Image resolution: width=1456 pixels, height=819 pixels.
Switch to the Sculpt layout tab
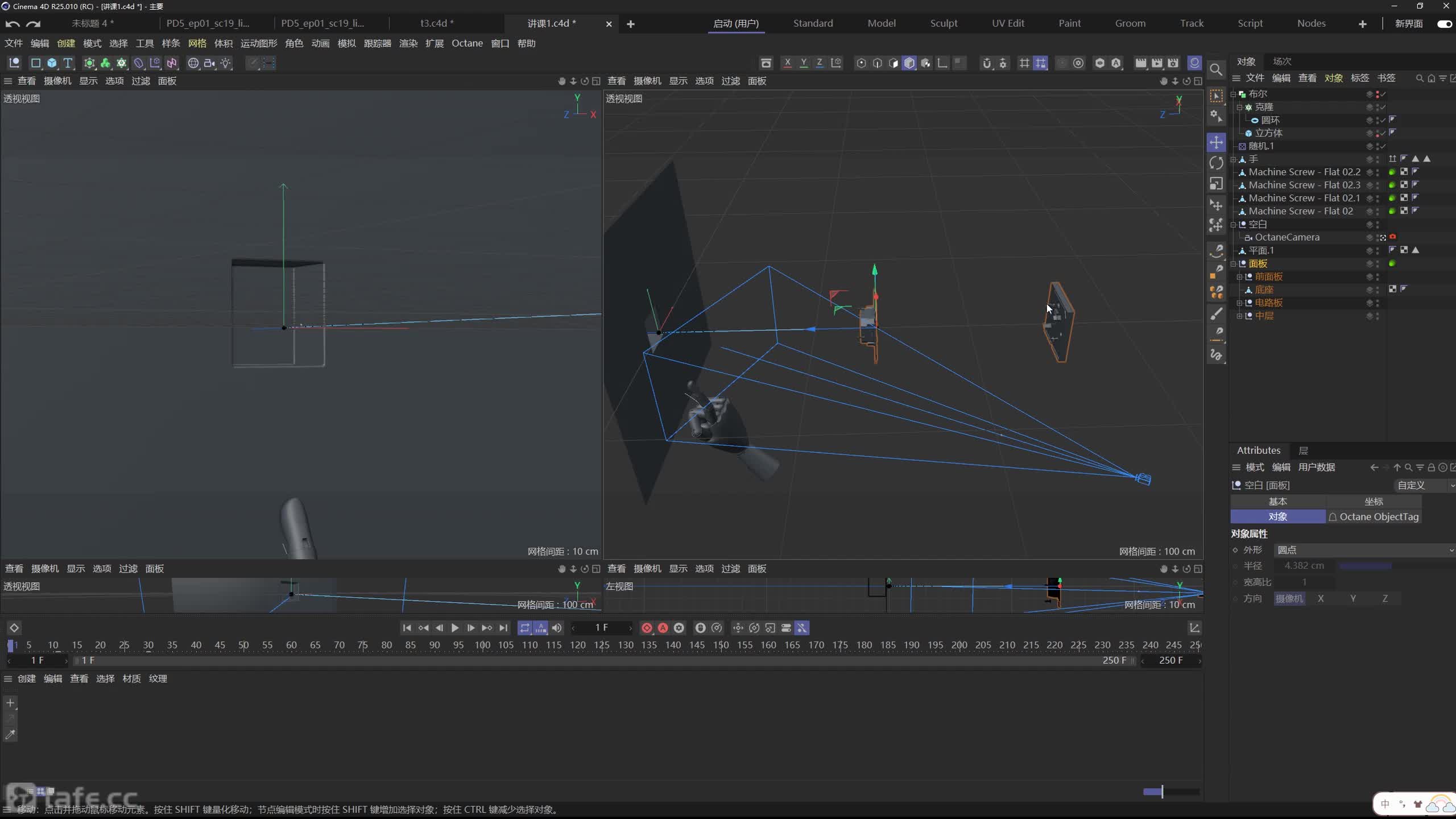tap(944, 23)
